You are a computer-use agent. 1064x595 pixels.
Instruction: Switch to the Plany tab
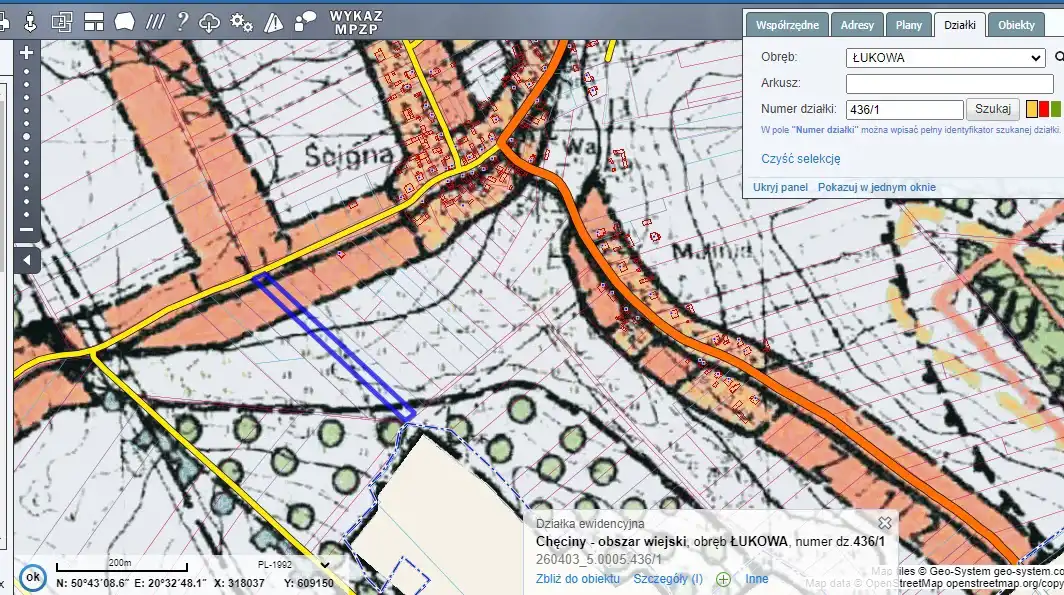[x=908, y=25]
